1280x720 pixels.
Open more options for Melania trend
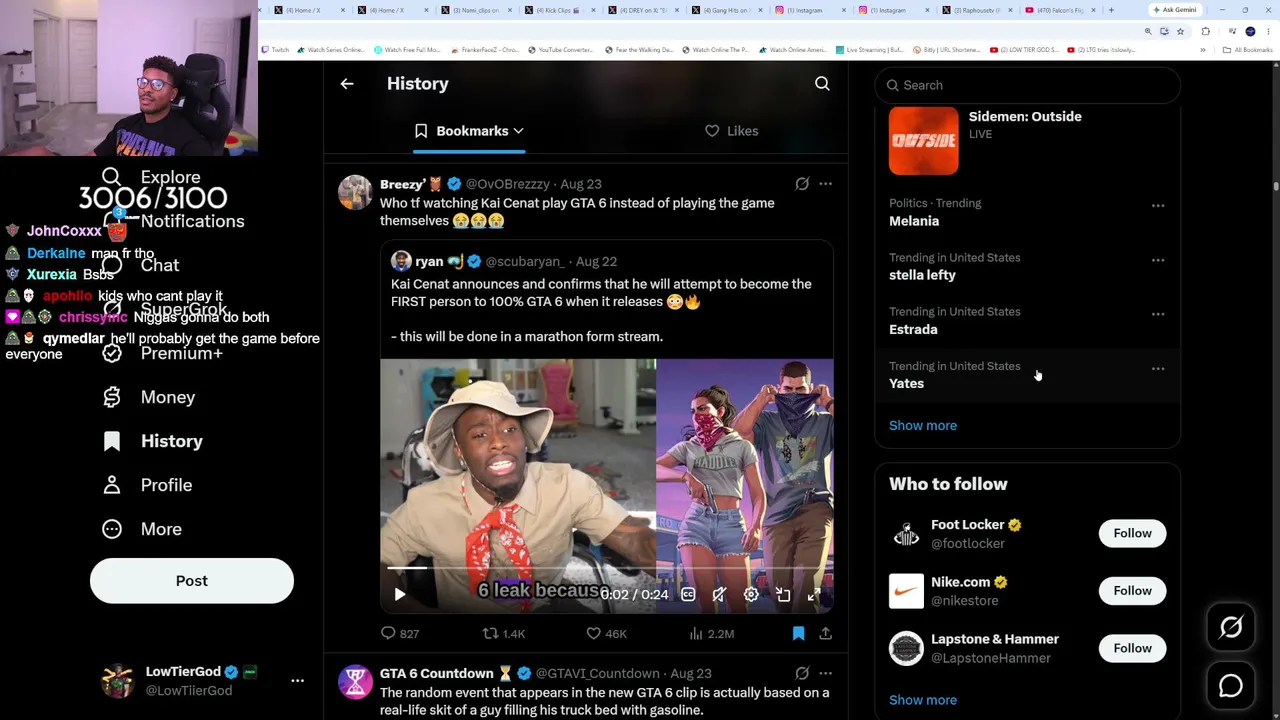(x=1158, y=205)
